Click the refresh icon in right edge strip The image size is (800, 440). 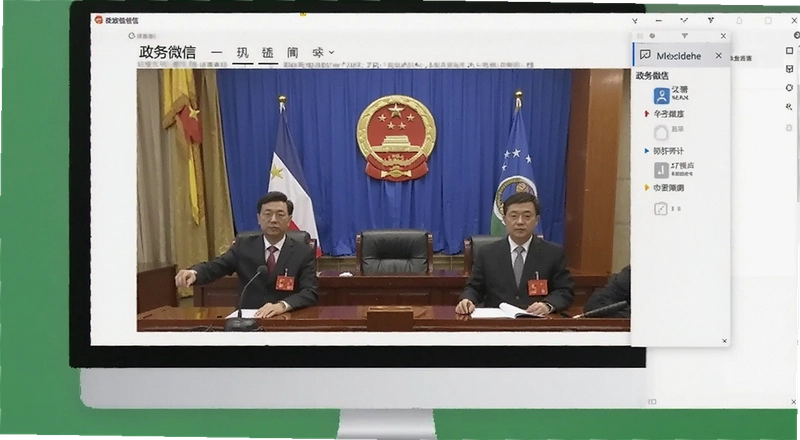pos(790,88)
